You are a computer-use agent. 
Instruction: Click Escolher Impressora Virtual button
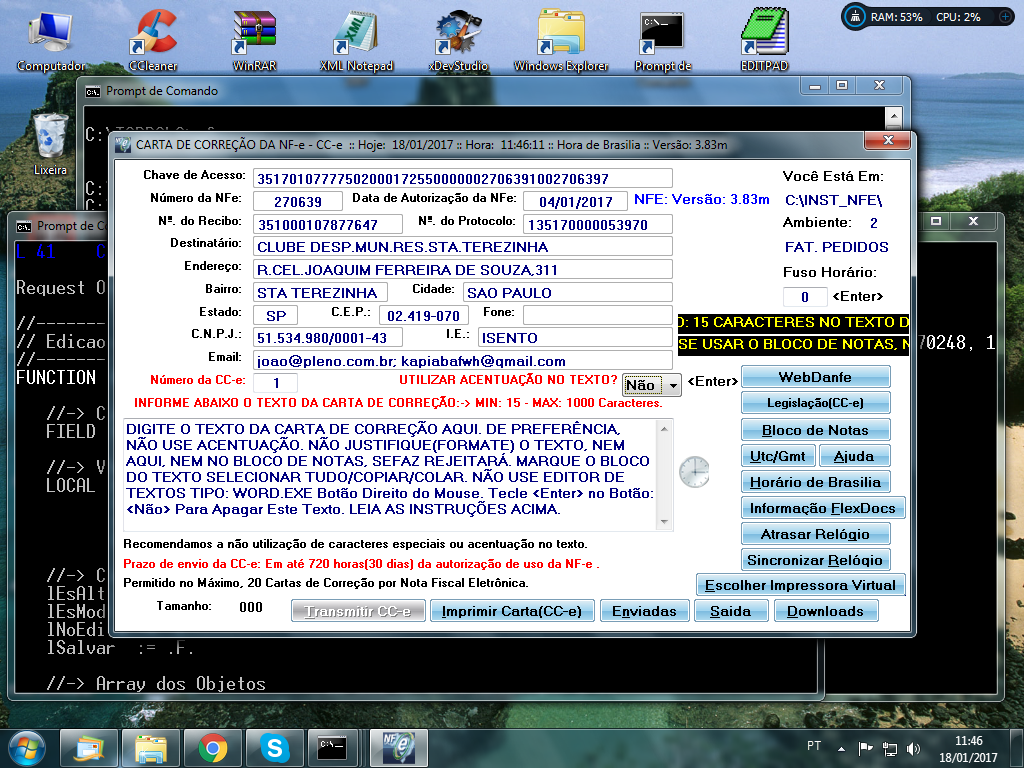pos(801,585)
